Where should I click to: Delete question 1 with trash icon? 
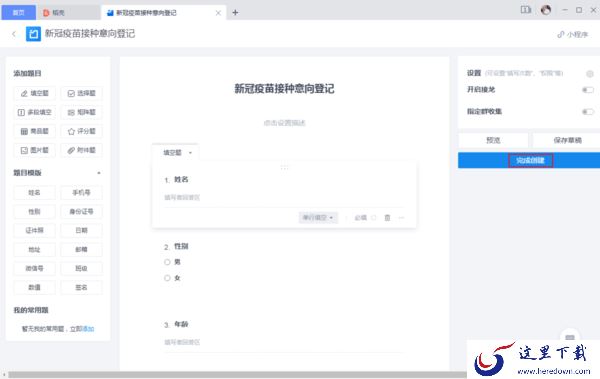[387, 217]
